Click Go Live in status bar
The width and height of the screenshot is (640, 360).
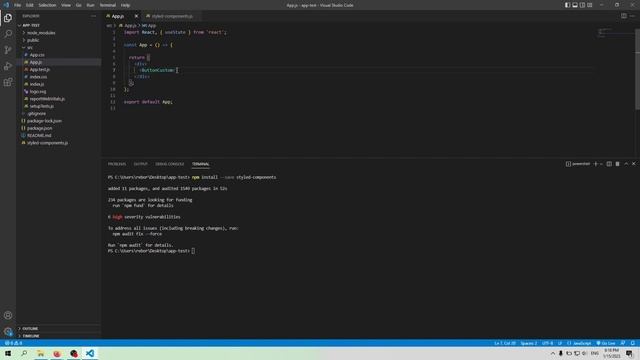tap(606, 343)
